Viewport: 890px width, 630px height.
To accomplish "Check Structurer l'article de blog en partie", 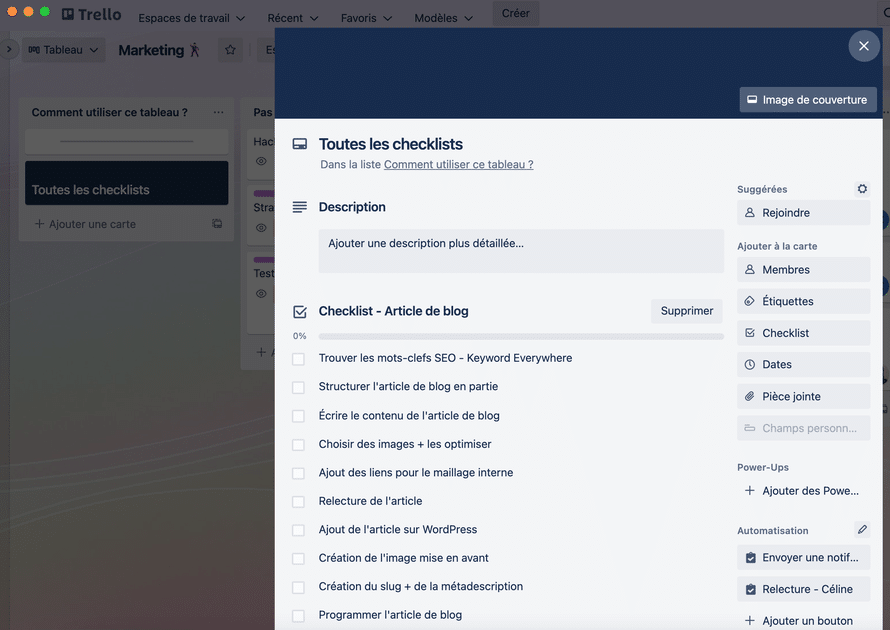I will tap(298, 387).
